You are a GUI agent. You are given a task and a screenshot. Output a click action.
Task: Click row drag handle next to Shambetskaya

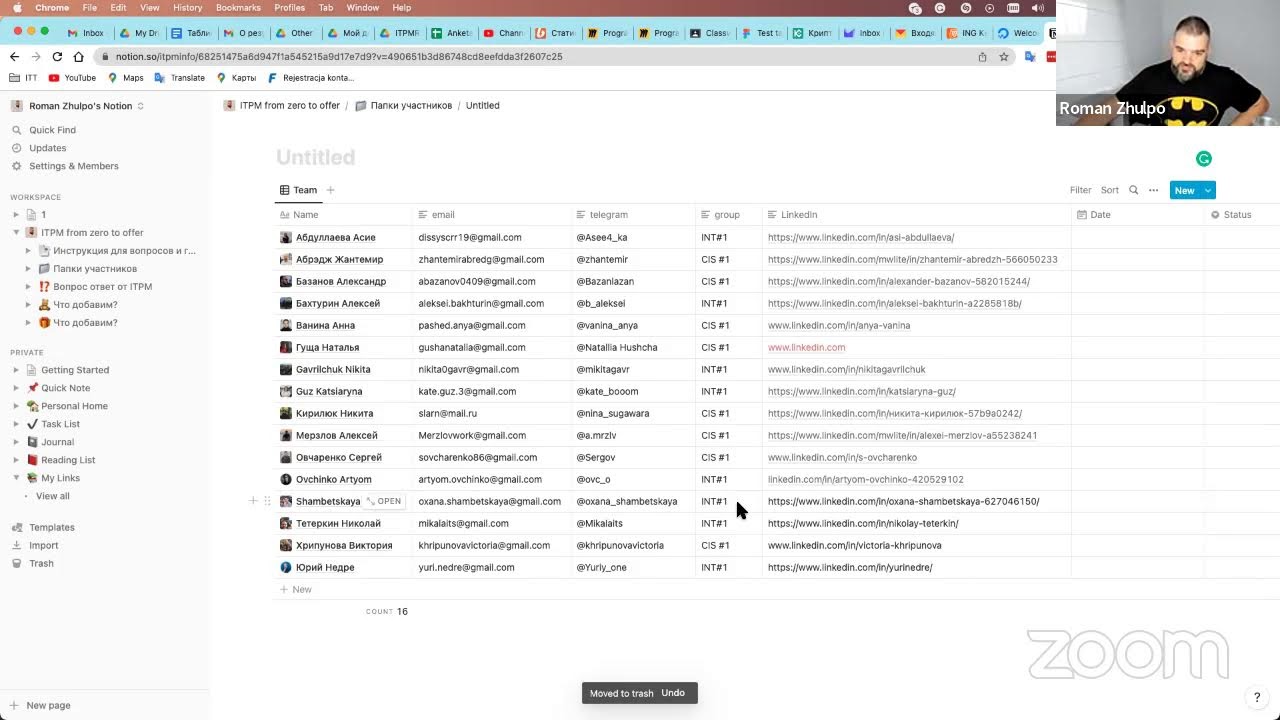click(x=267, y=501)
